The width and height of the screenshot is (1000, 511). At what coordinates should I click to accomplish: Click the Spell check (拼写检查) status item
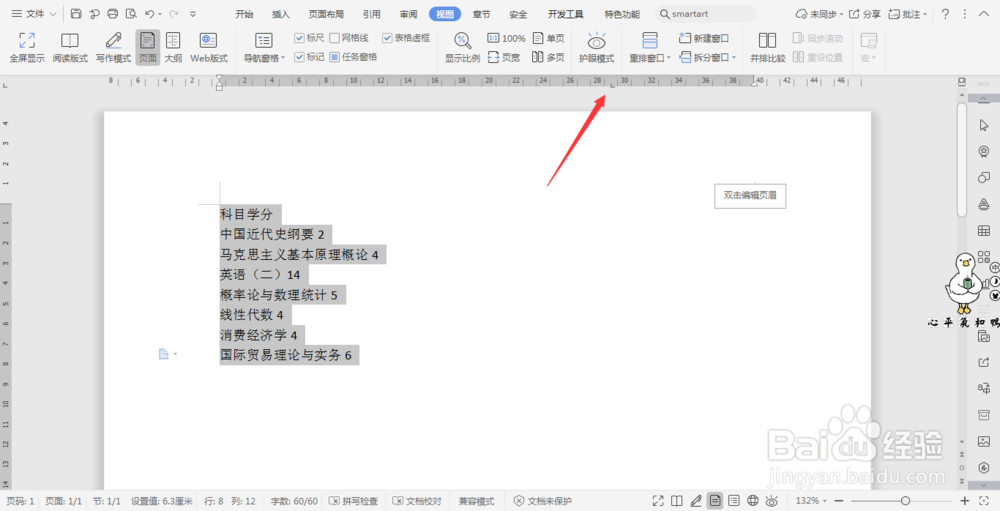353,501
